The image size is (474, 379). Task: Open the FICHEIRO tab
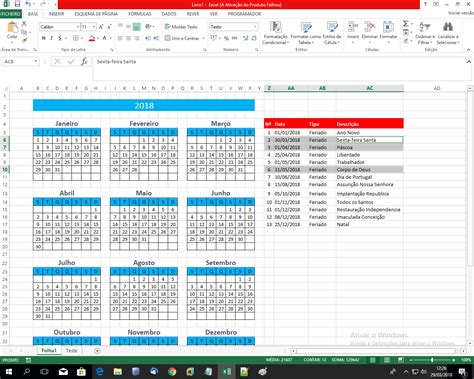pos(11,14)
